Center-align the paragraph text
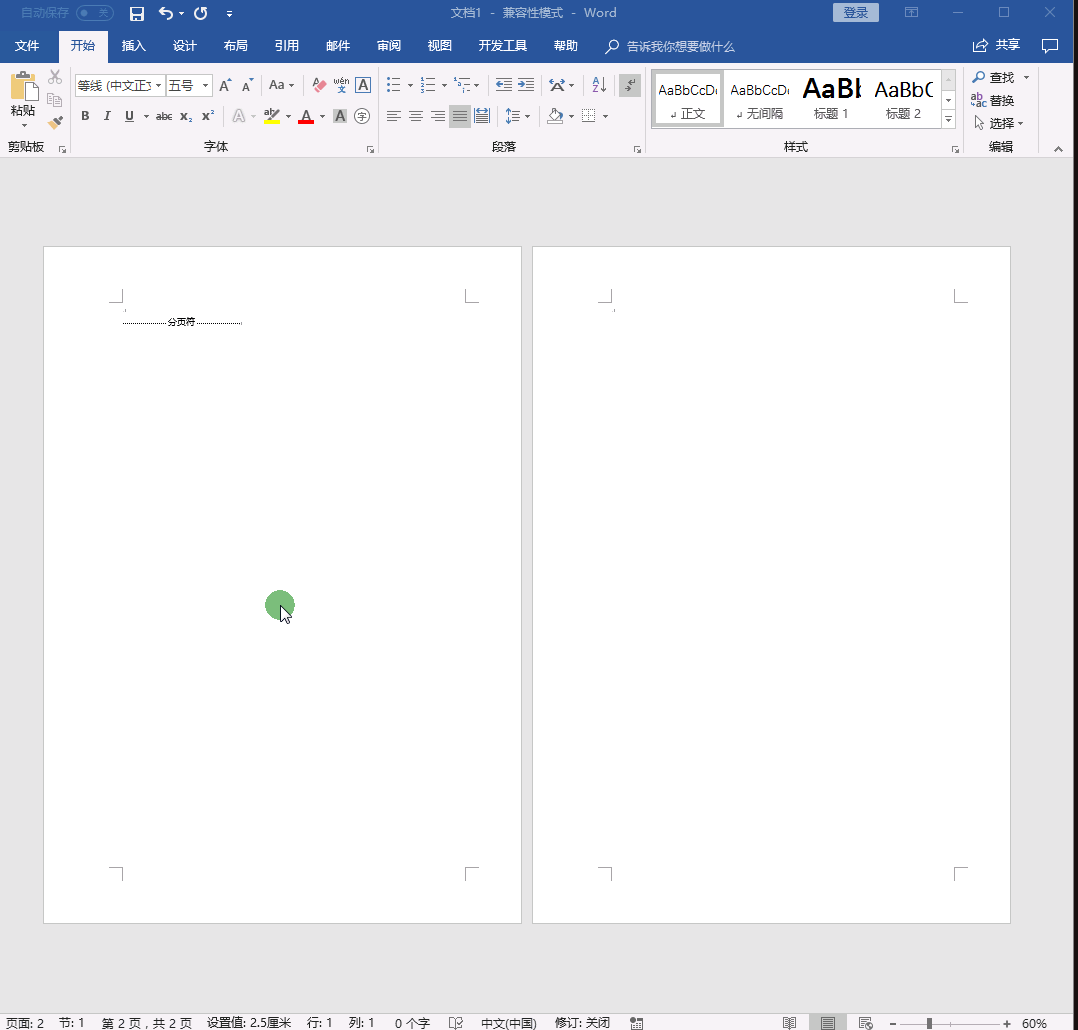Image resolution: width=1078 pixels, height=1030 pixels. point(416,116)
